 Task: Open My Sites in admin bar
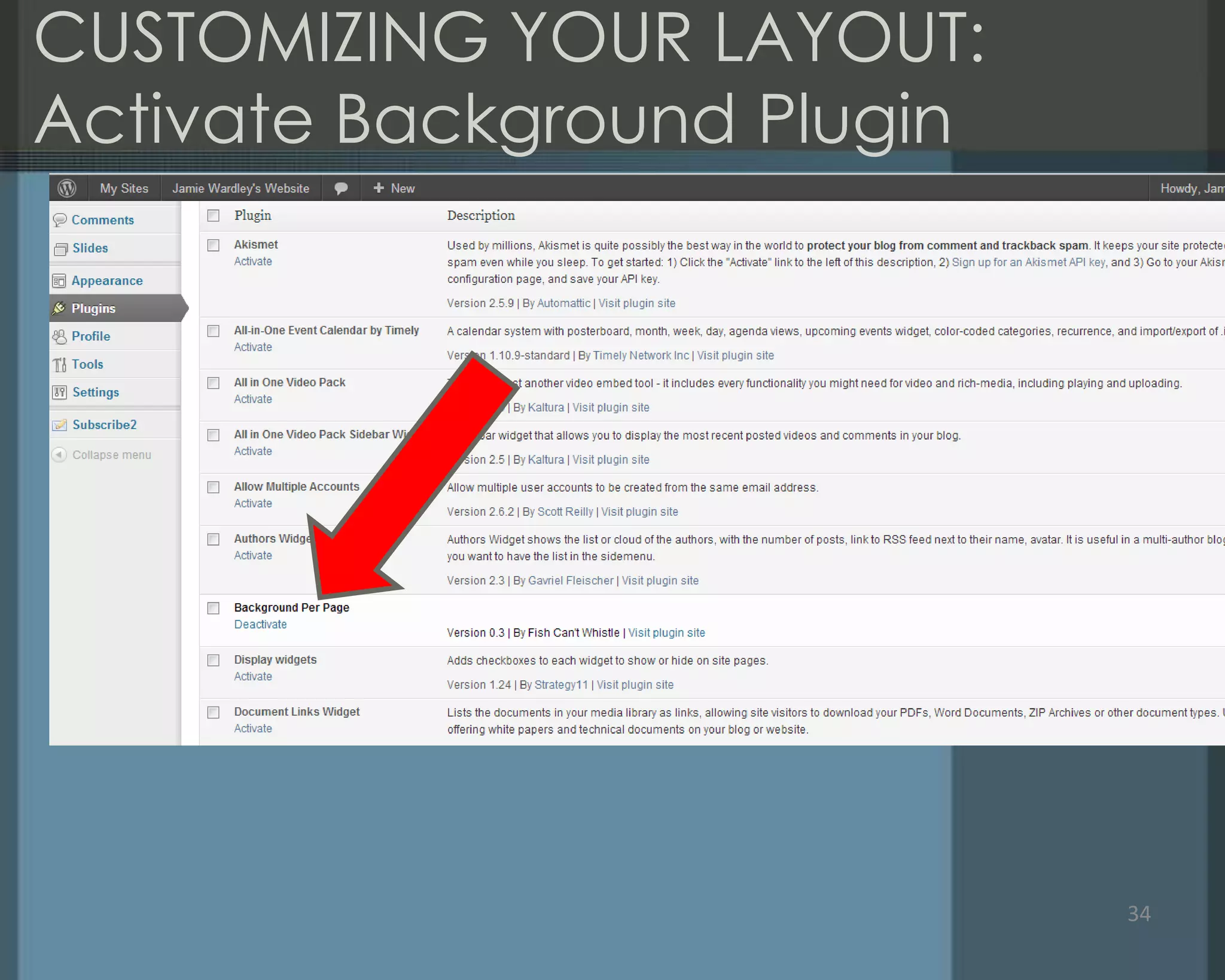tap(124, 188)
